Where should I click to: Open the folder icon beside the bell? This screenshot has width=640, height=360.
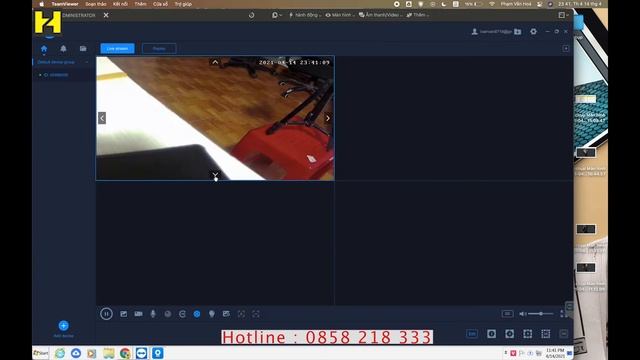click(x=83, y=49)
